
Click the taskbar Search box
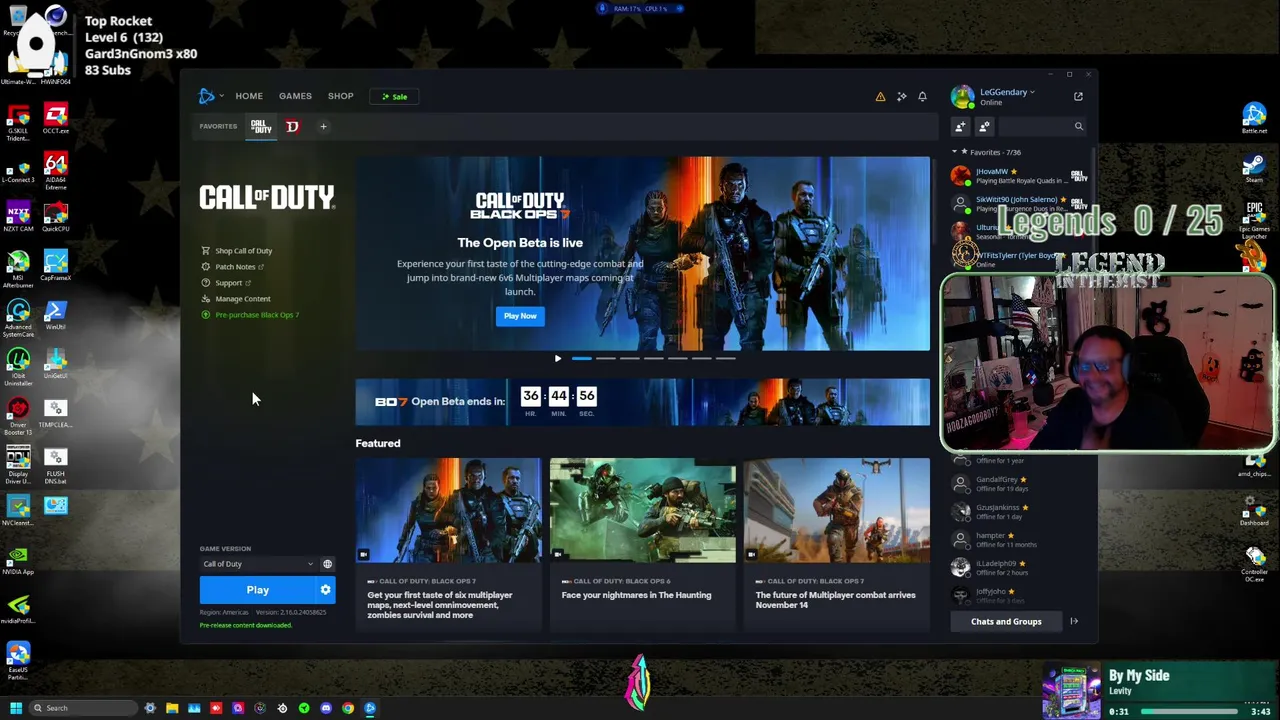click(84, 708)
